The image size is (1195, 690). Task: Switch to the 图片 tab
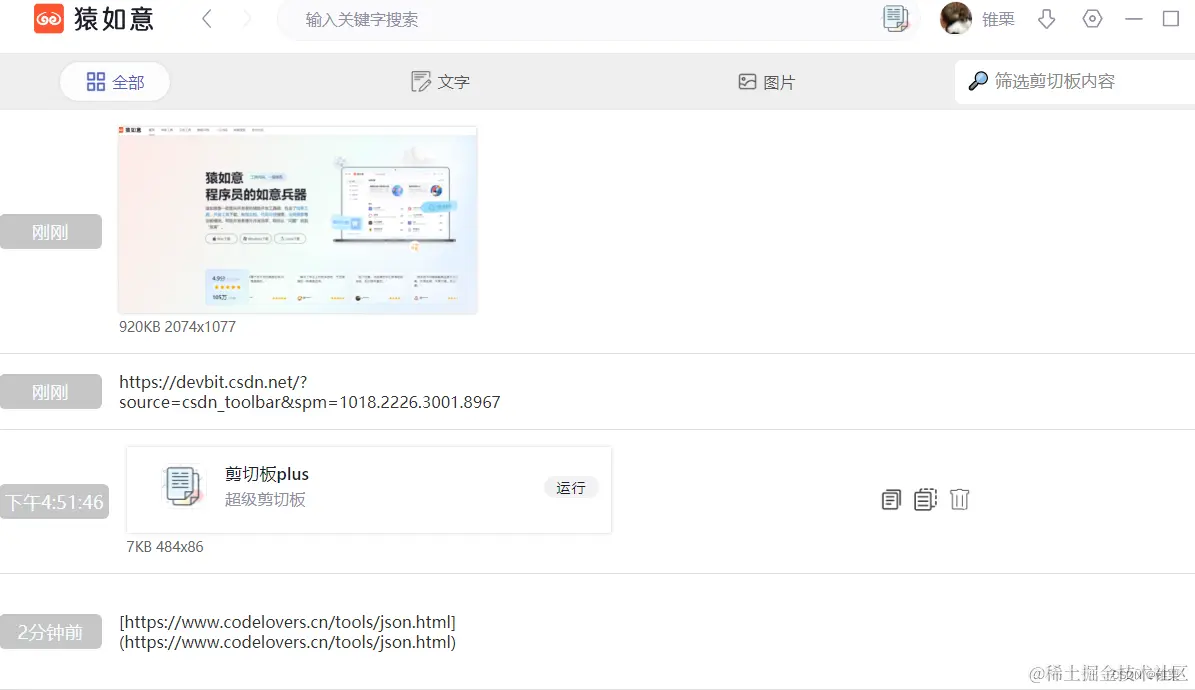767,82
